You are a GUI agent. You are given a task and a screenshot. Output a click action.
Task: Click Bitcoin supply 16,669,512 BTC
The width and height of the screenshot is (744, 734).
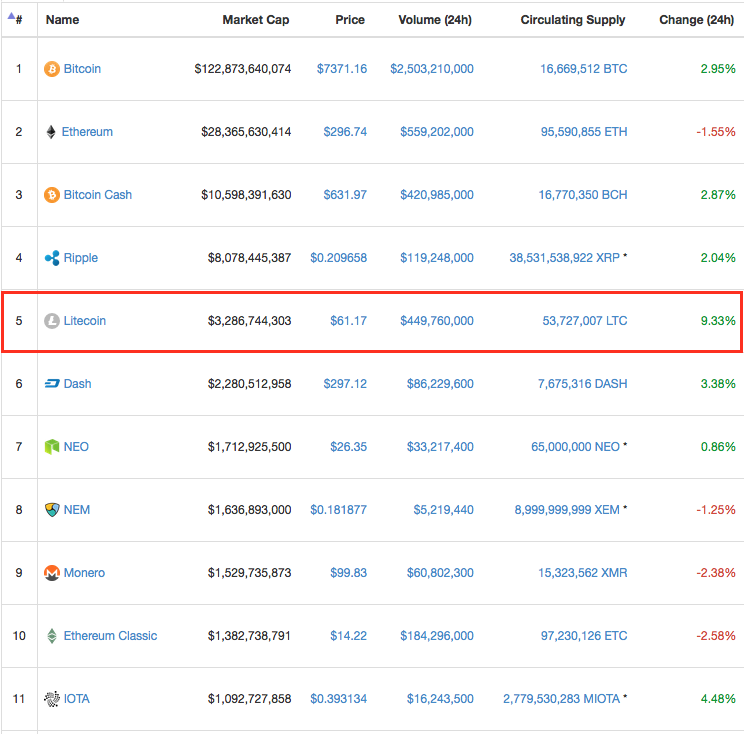584,69
